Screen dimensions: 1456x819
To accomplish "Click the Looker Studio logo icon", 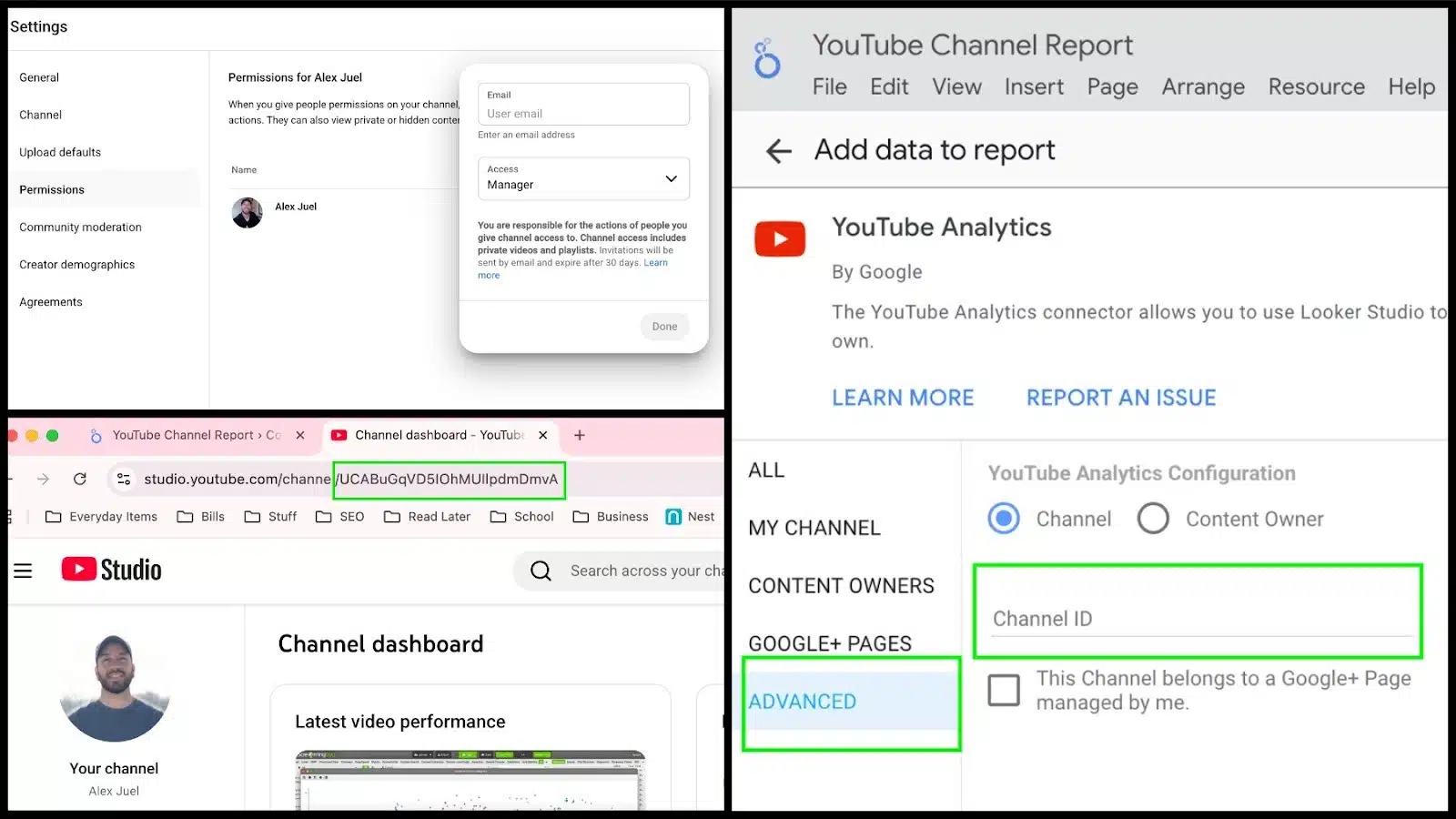I will click(x=767, y=58).
